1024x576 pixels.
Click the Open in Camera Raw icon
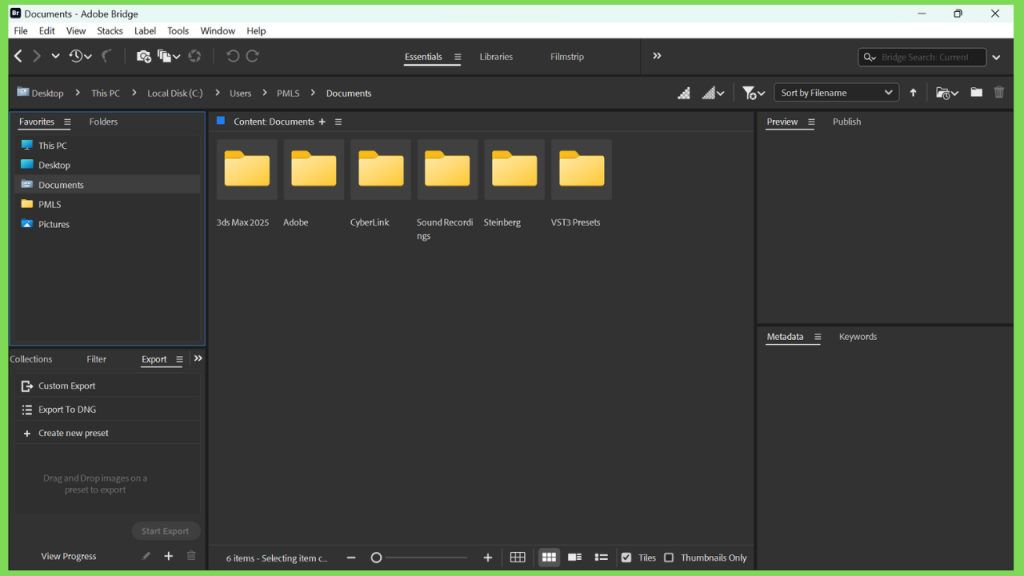point(195,56)
